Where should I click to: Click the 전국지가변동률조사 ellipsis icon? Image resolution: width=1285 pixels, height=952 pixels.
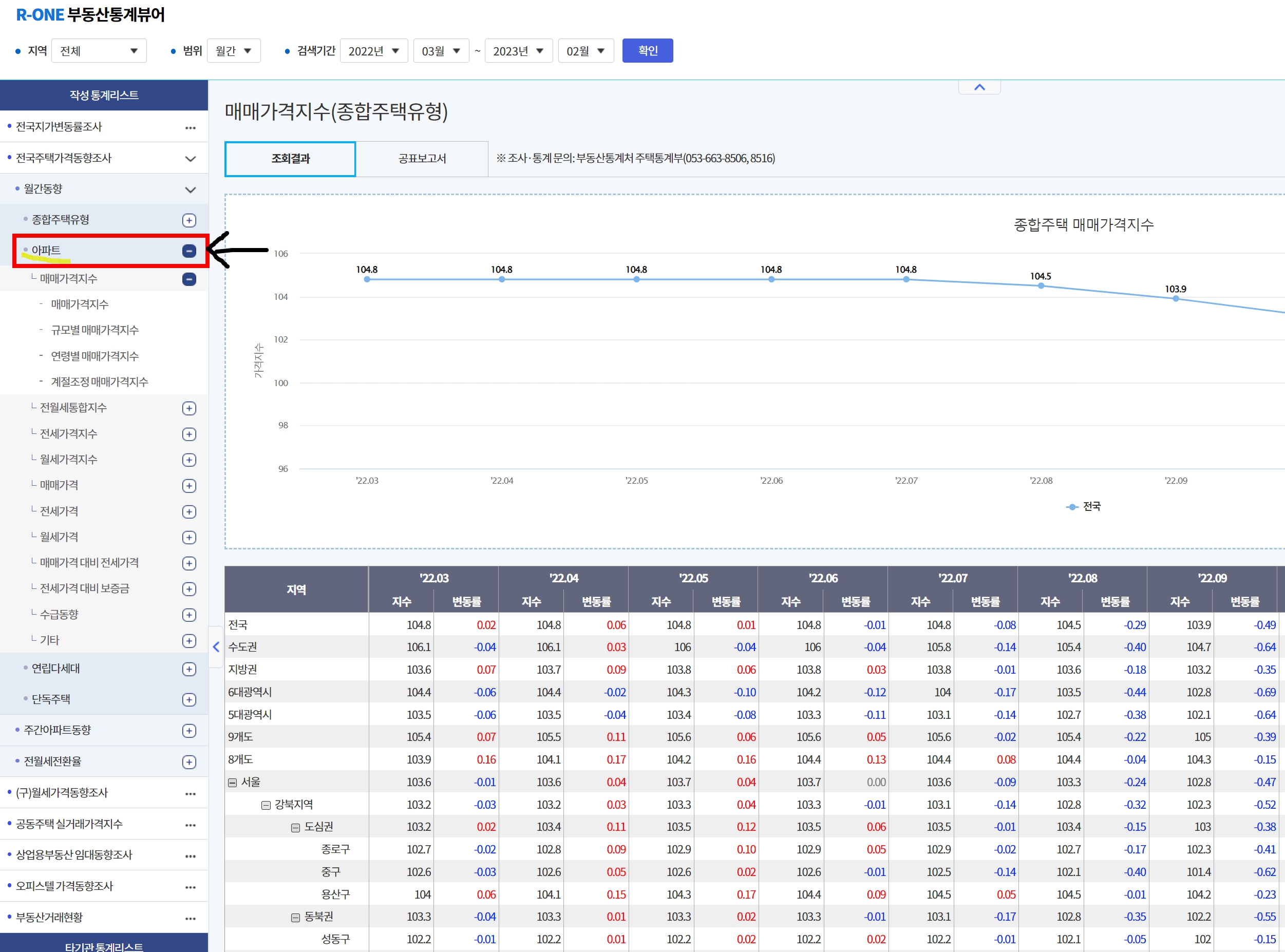pyautogui.click(x=190, y=127)
